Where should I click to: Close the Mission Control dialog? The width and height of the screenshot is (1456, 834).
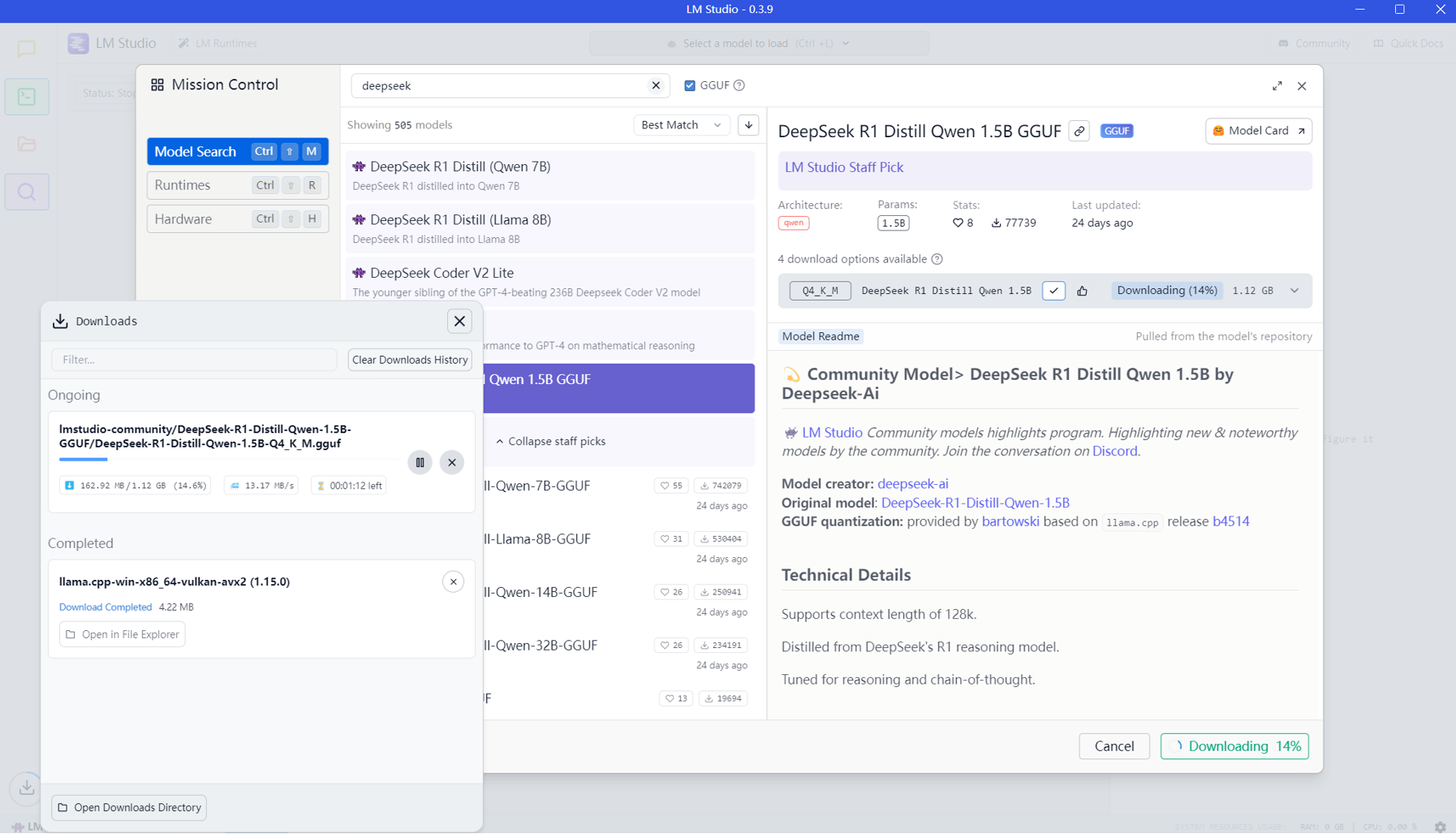click(1302, 86)
